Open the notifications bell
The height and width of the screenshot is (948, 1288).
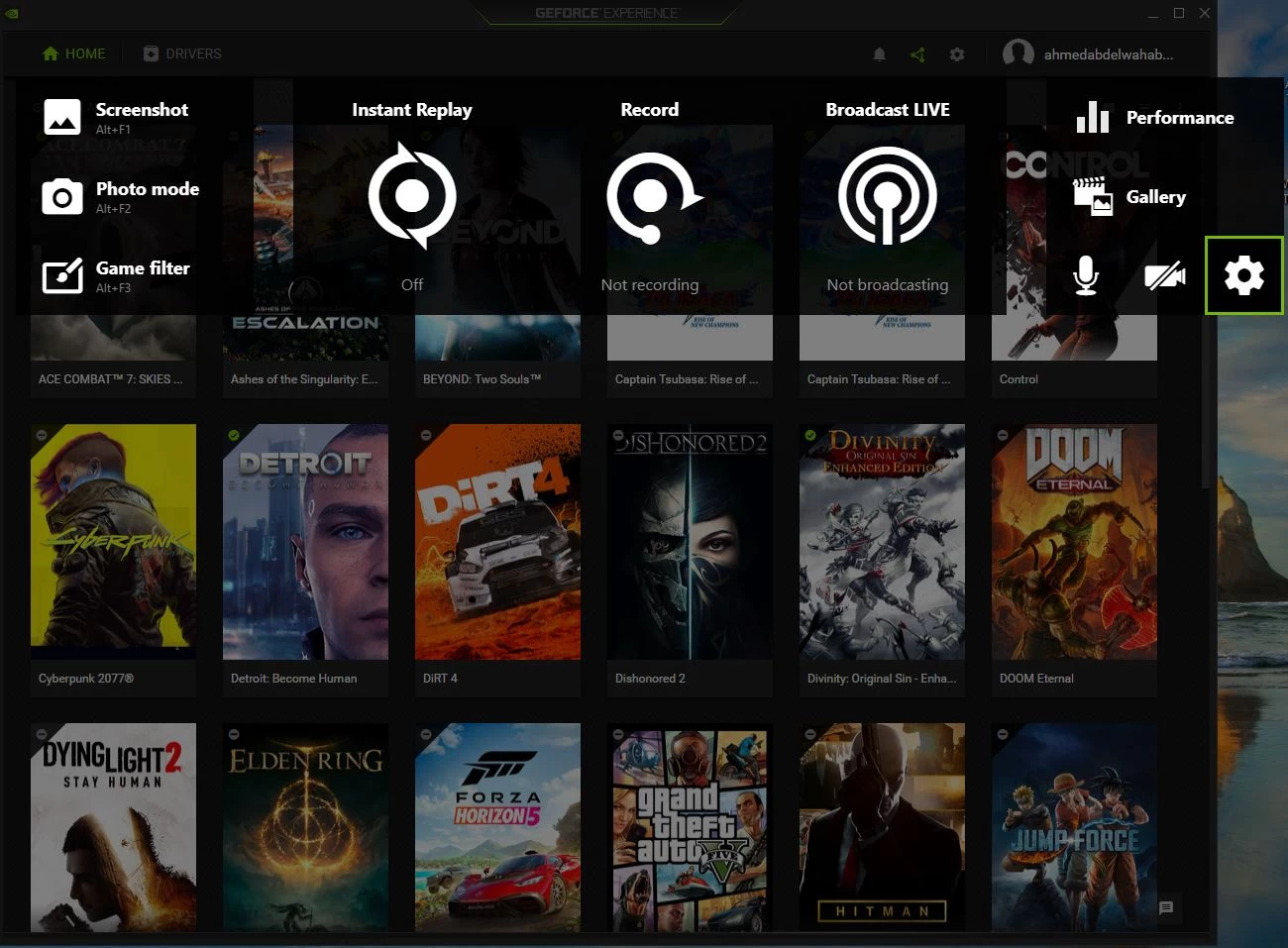pyautogui.click(x=879, y=54)
